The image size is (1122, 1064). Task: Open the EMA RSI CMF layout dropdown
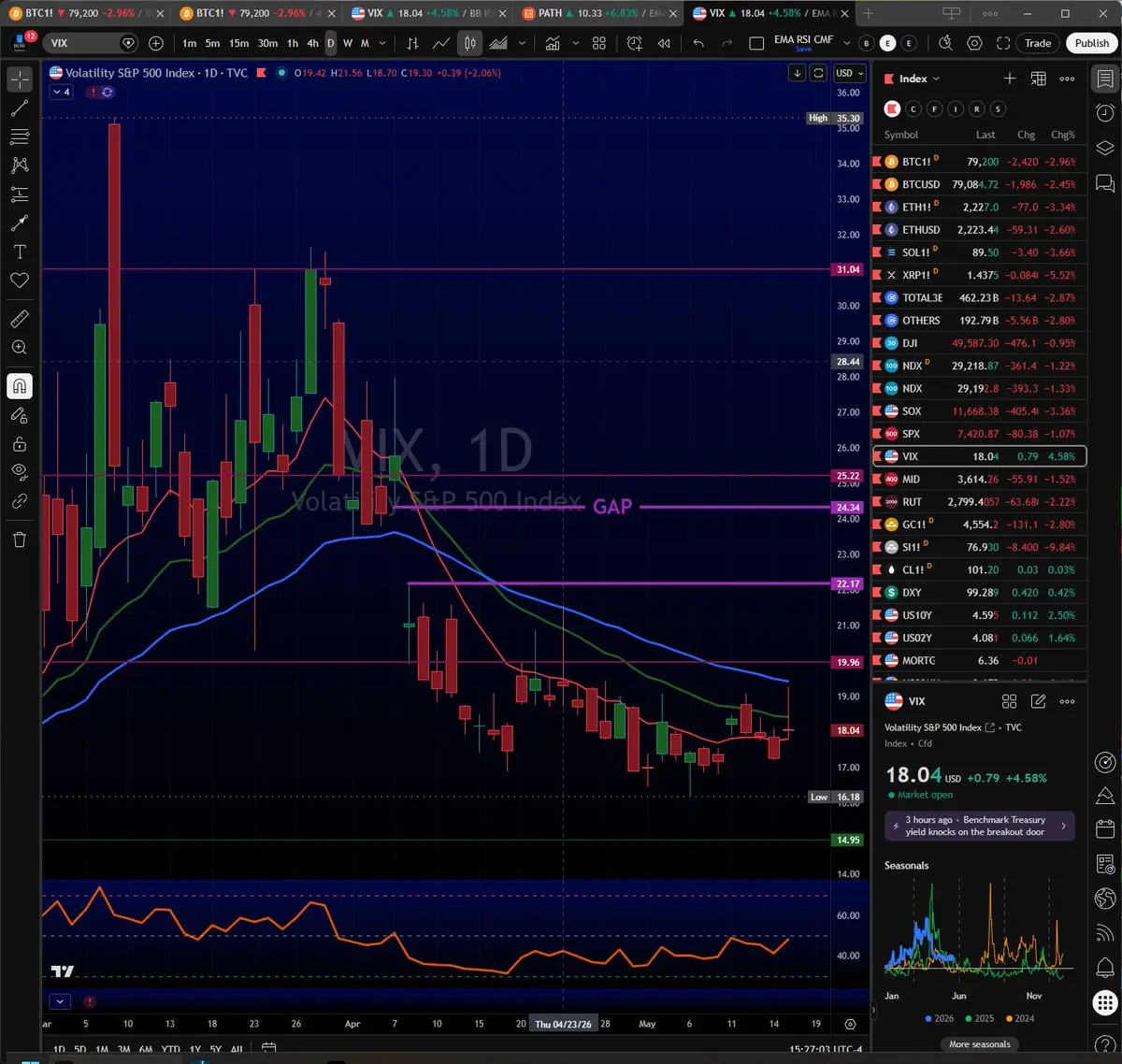pos(846,43)
